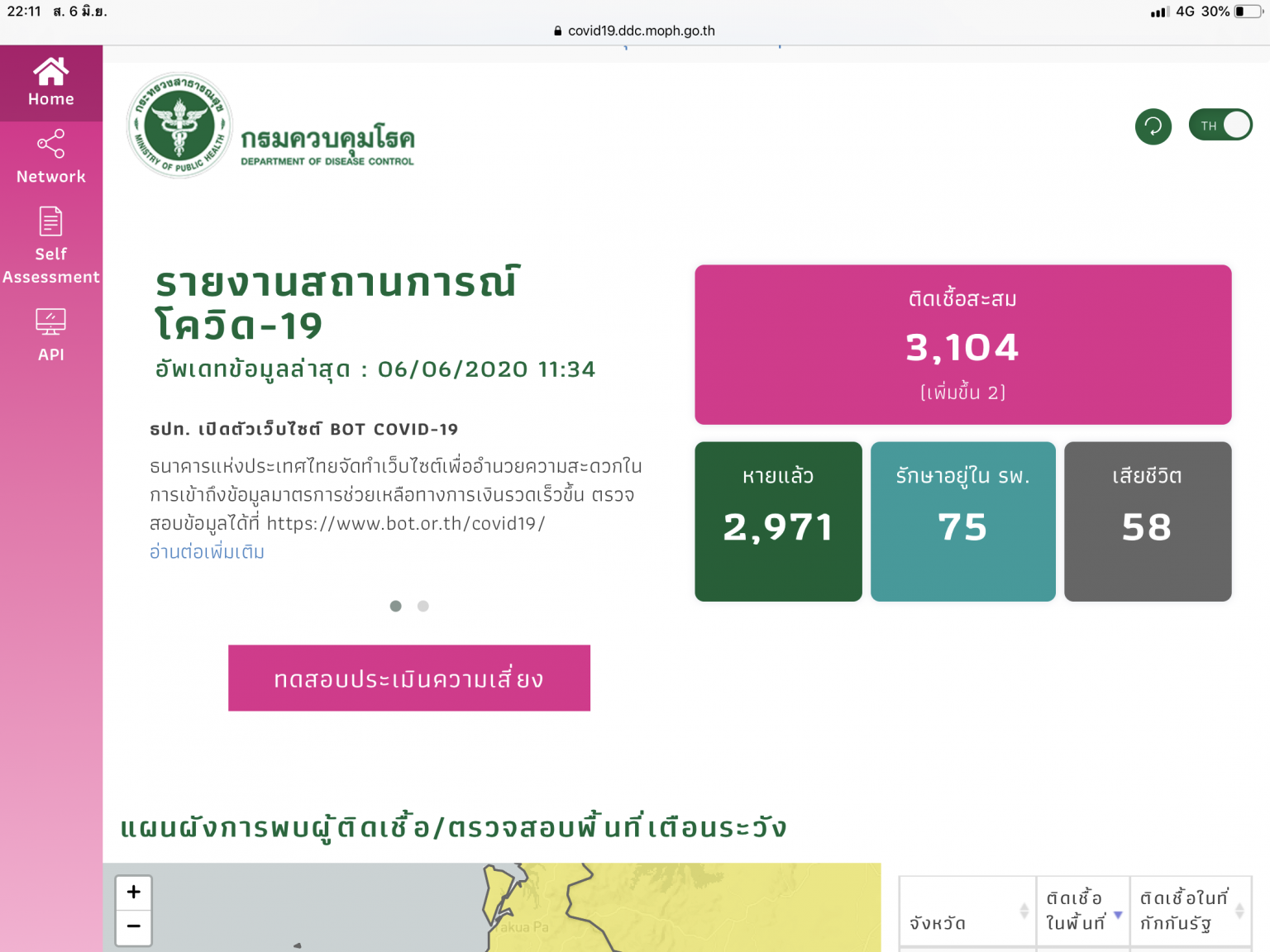
Task: Click the battery indicator in status bar
Action: pos(1249,12)
